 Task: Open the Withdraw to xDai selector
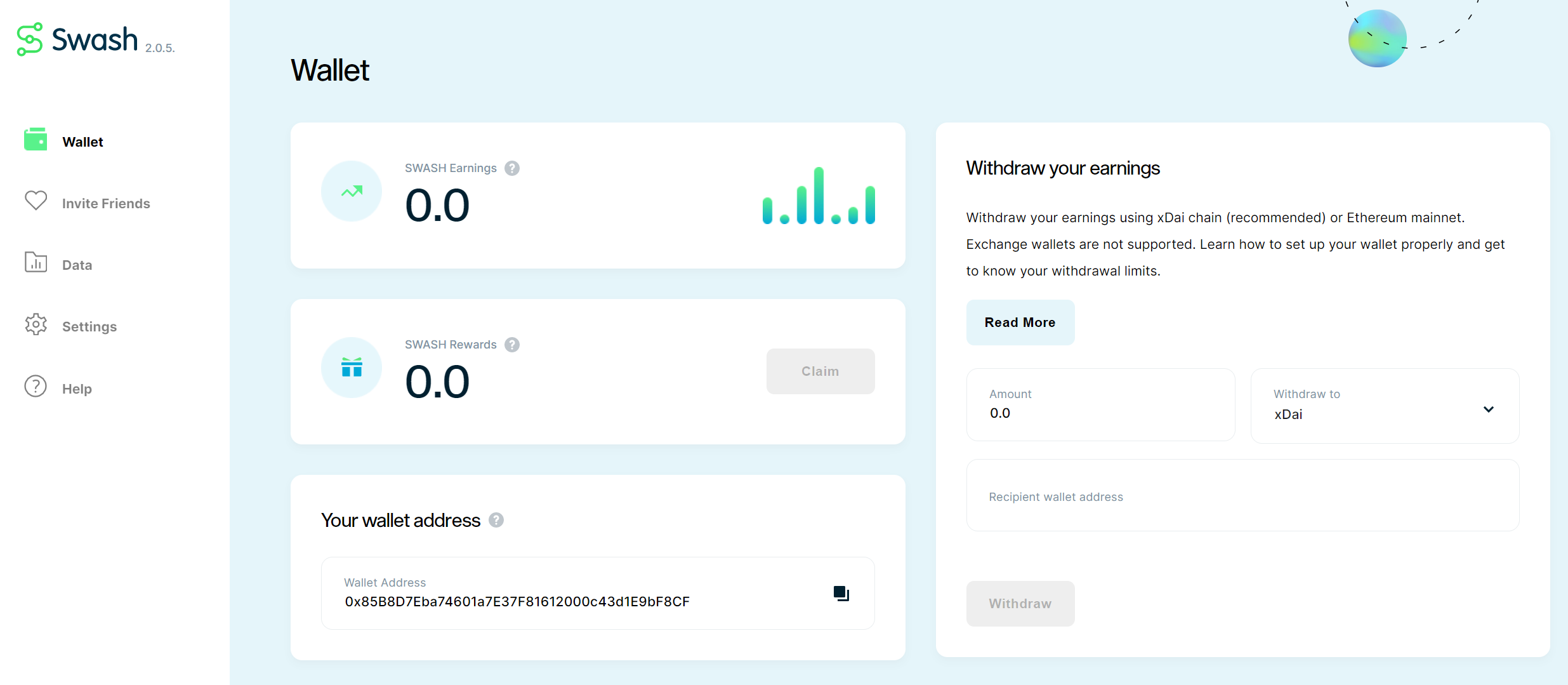point(1385,406)
